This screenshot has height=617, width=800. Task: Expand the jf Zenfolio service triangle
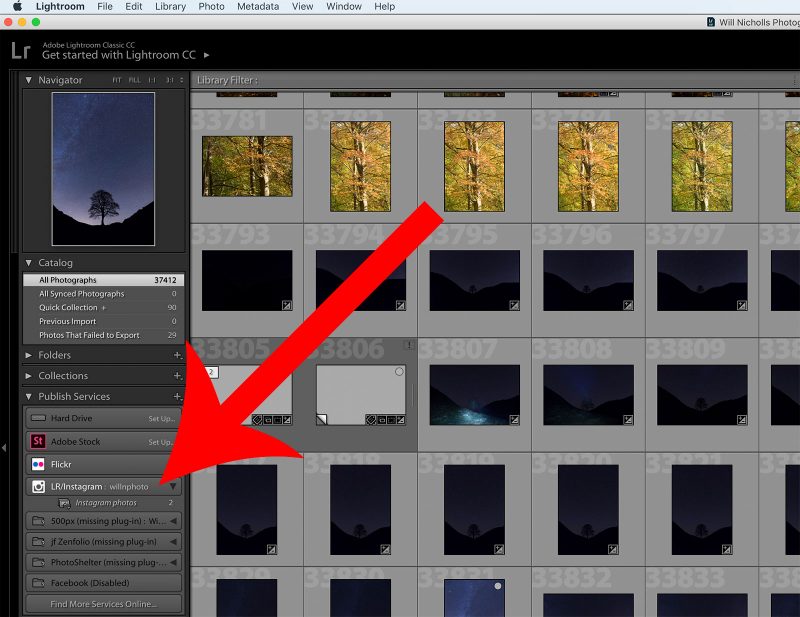tap(173, 541)
